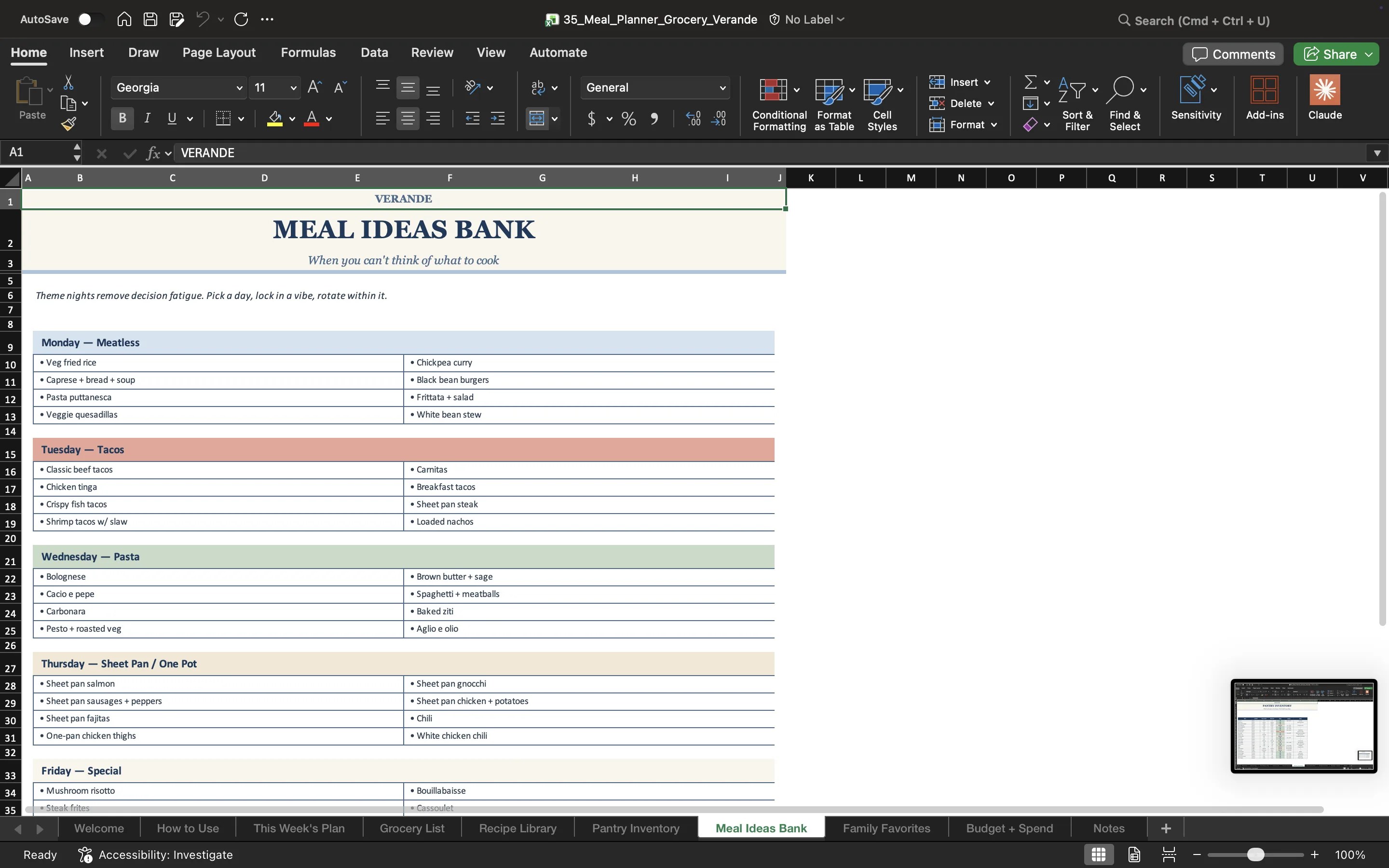Switch to Grocery List sheet tab

(x=412, y=828)
